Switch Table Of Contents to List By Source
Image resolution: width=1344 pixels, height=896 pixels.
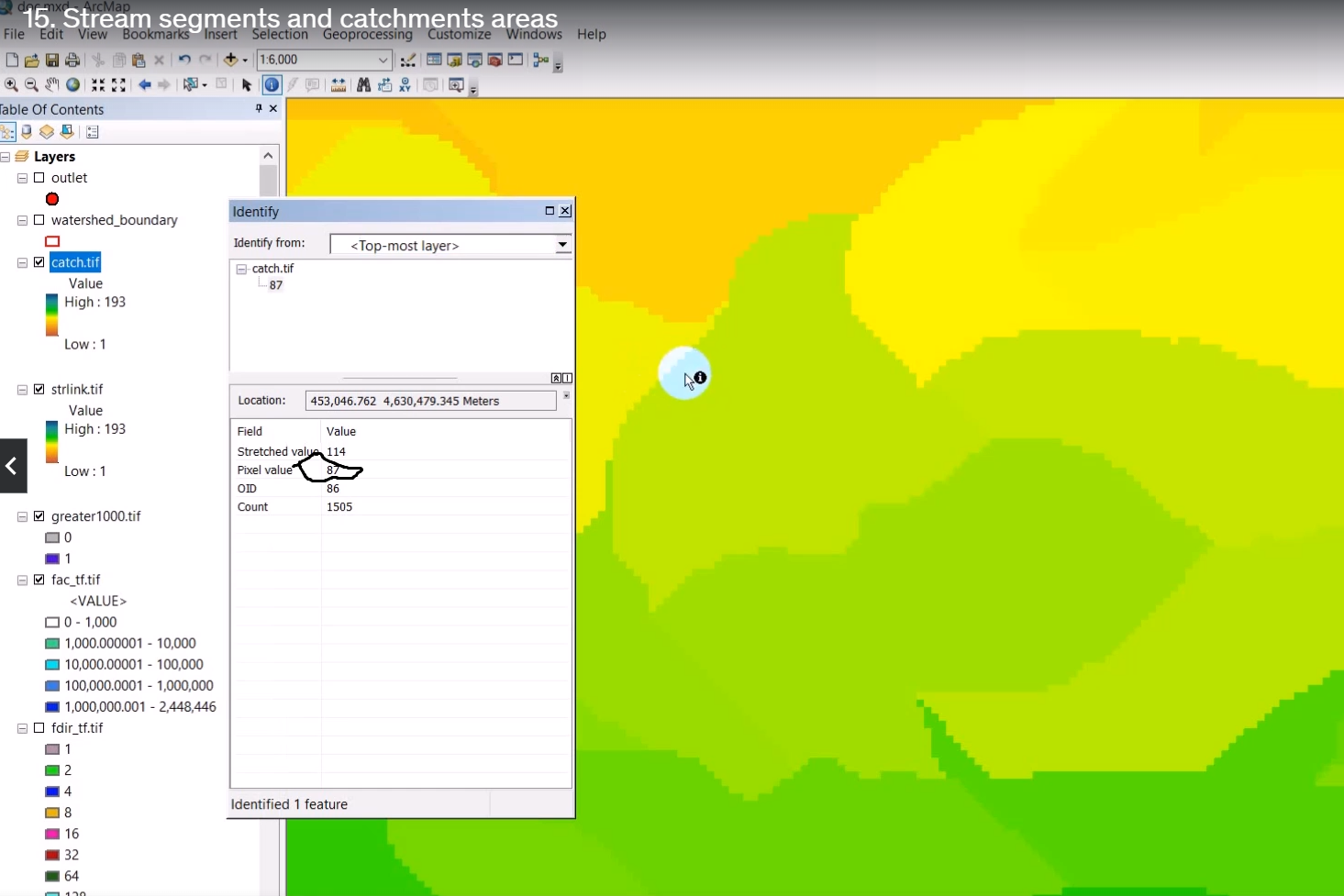25,131
